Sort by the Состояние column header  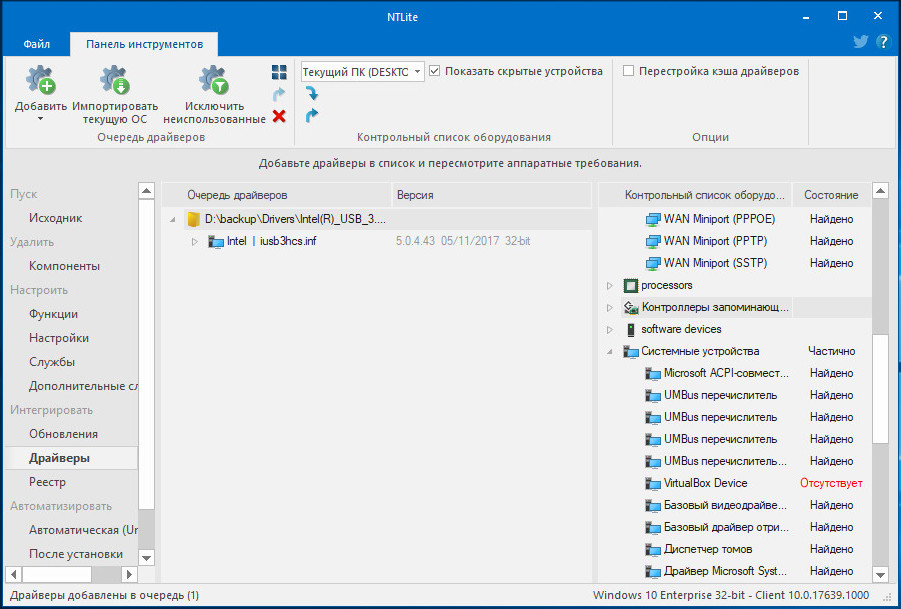tap(831, 195)
